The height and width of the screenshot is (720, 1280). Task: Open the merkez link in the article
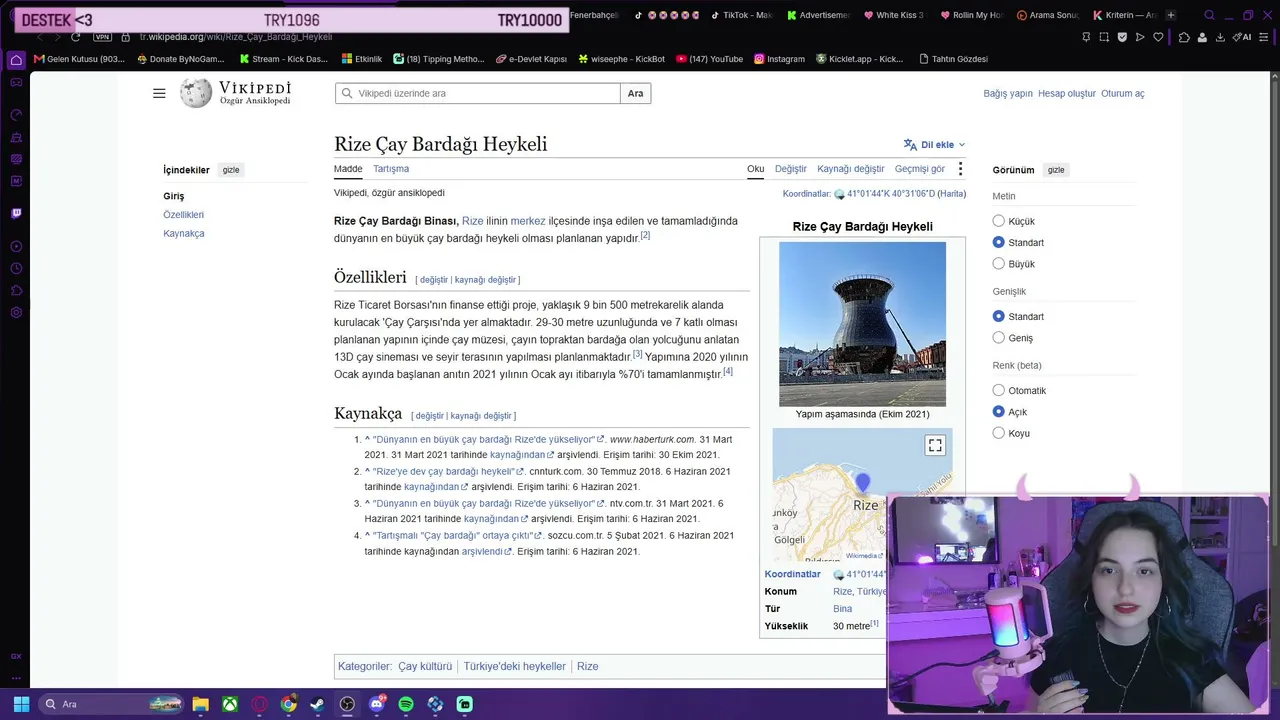[x=528, y=221]
